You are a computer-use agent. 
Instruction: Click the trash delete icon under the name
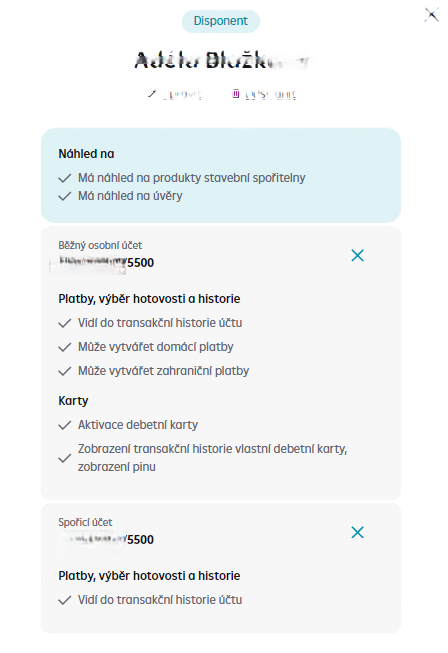[x=236, y=94]
